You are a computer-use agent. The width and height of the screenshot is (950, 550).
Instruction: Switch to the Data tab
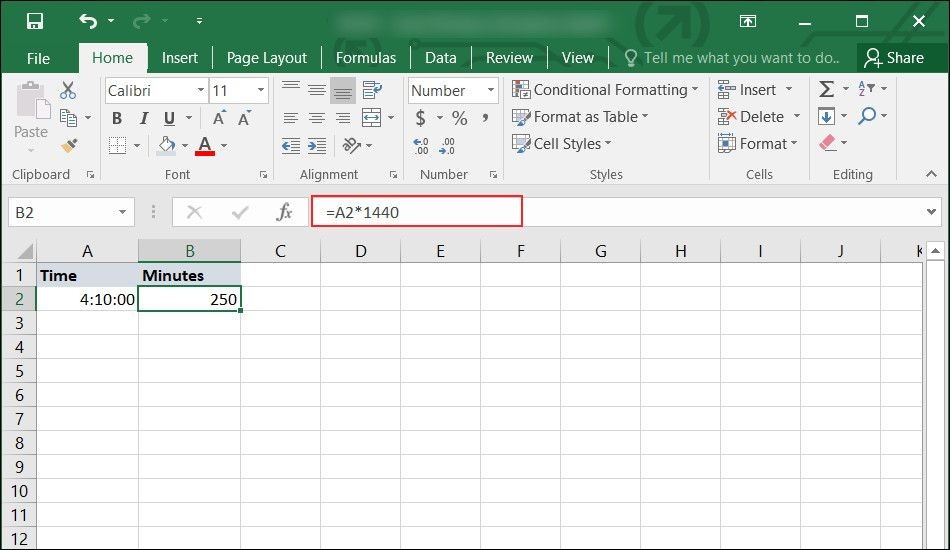440,58
